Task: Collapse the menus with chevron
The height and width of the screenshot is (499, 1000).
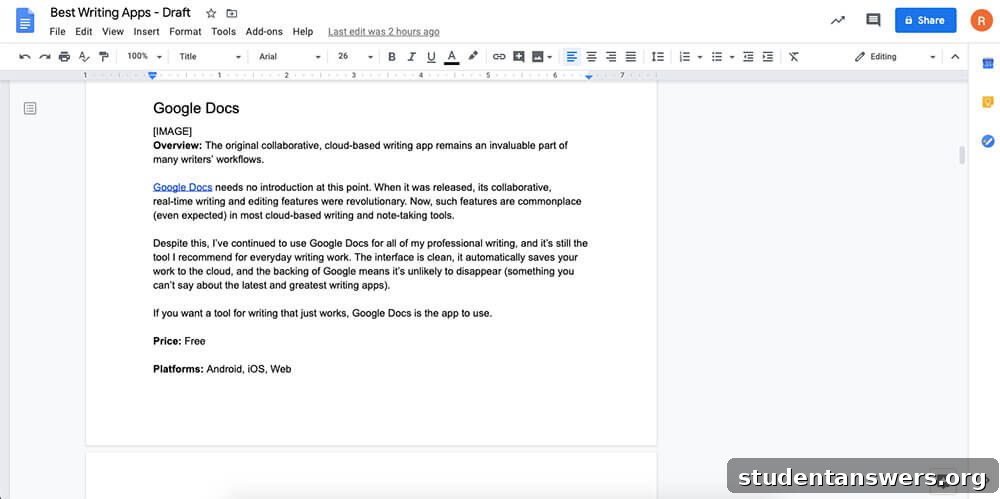Action: coord(955,57)
